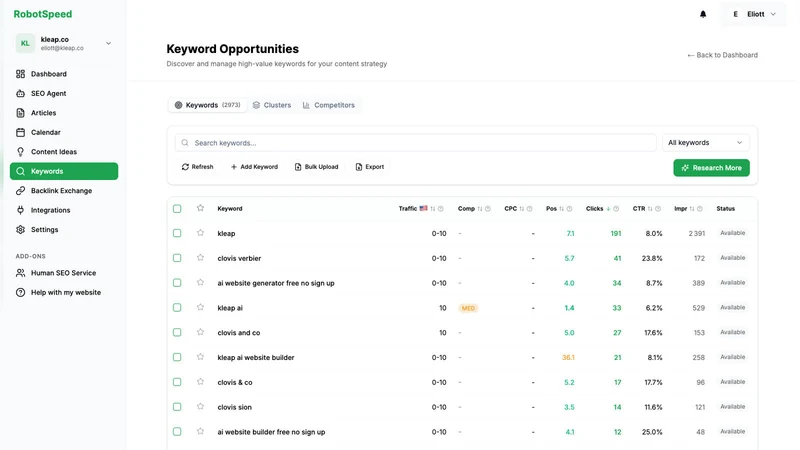The height and width of the screenshot is (450, 800).
Task: Open the All keywords filter dropdown
Action: coord(706,143)
